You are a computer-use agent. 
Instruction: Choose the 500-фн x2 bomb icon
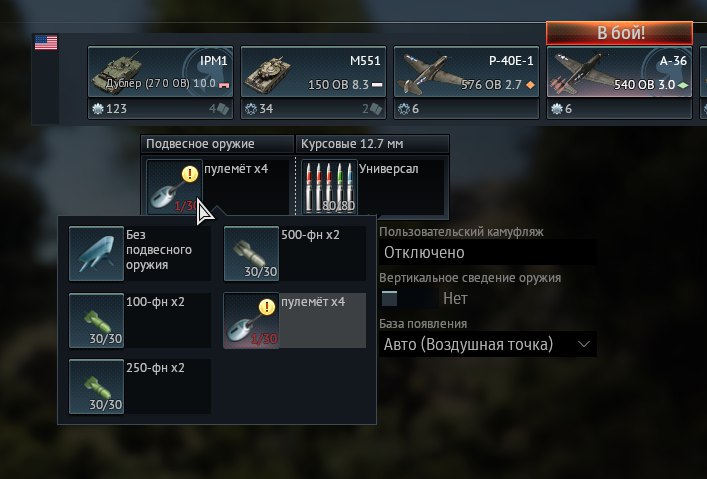click(251, 253)
